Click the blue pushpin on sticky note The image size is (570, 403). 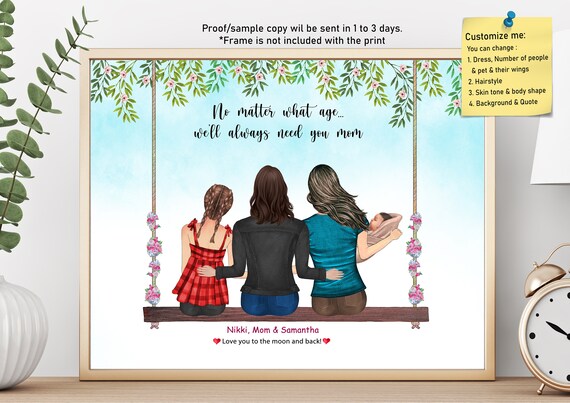coord(510,18)
